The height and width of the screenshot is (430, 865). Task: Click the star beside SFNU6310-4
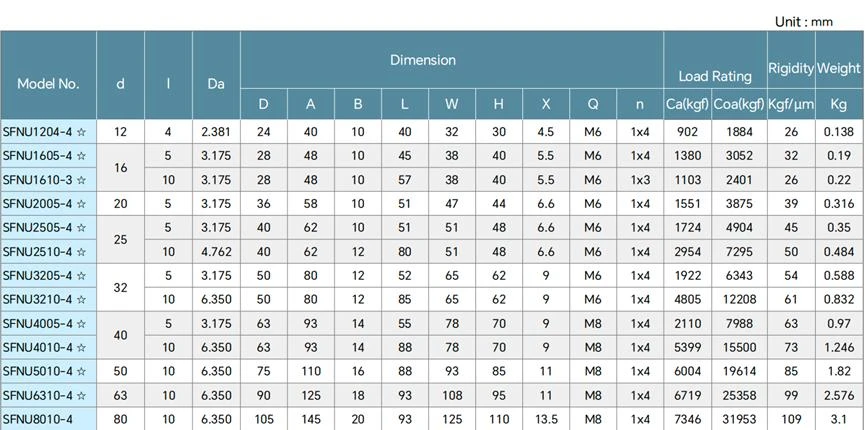click(82, 396)
